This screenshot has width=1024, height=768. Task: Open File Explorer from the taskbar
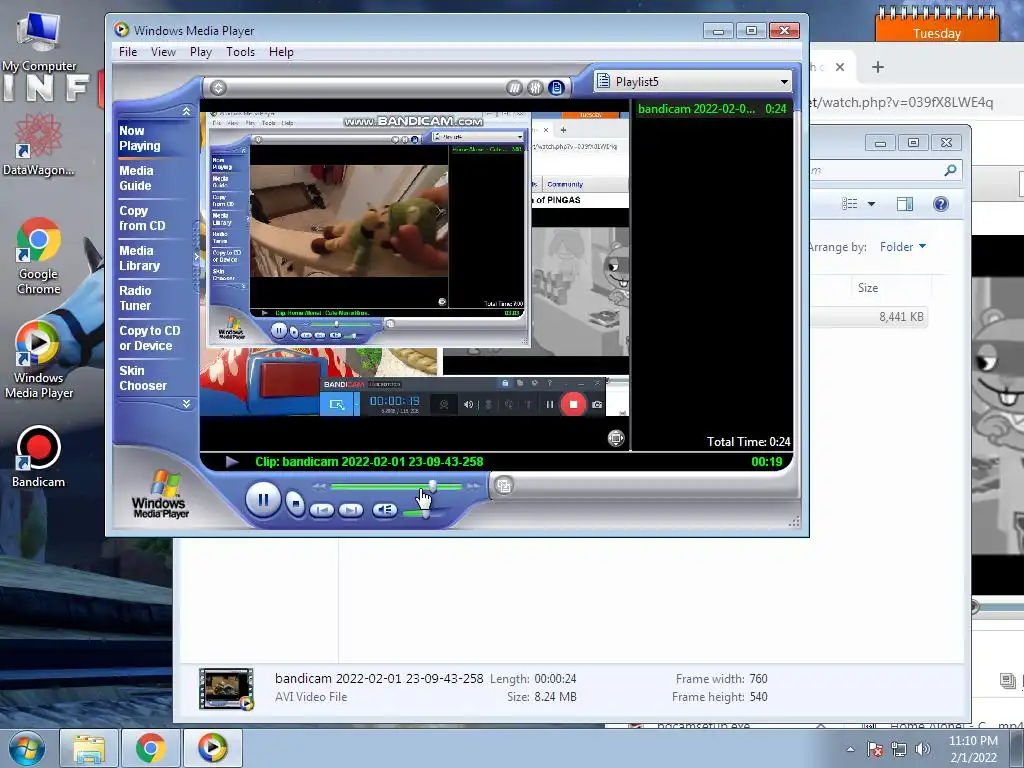pyautogui.click(x=89, y=748)
